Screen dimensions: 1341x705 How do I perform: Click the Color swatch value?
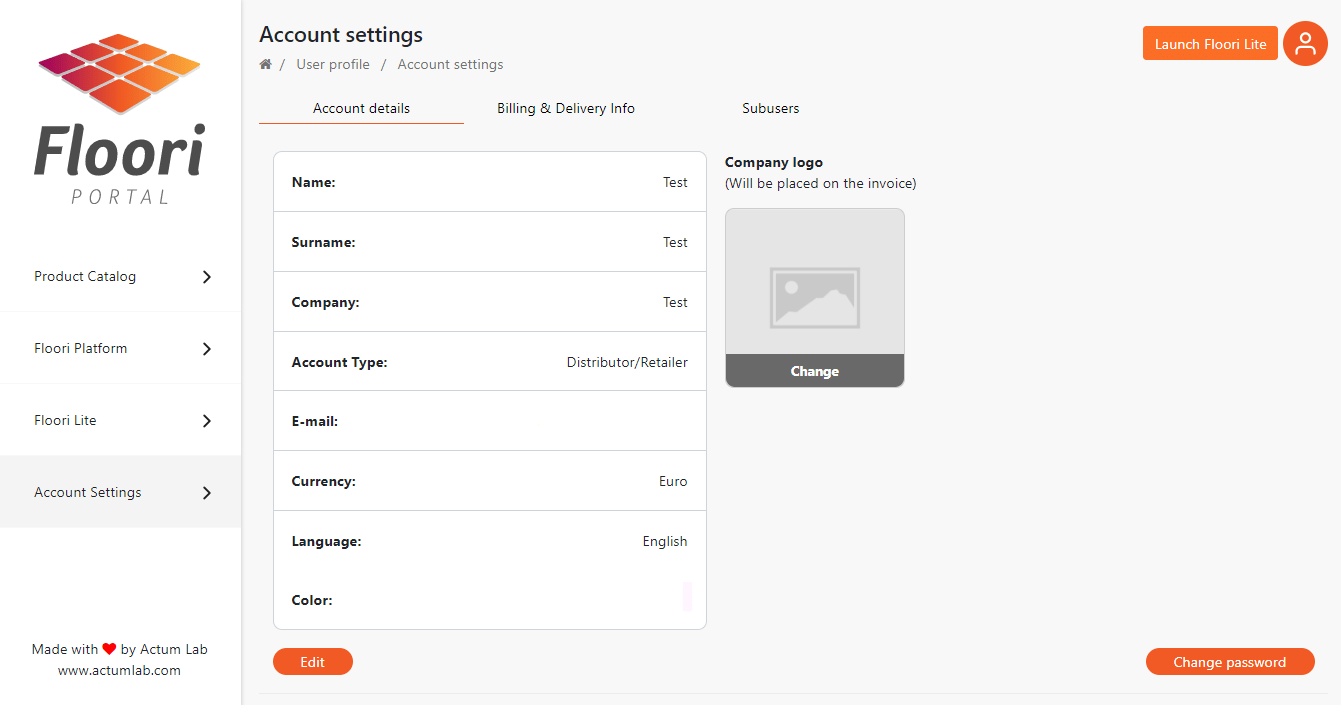[x=687, y=596]
